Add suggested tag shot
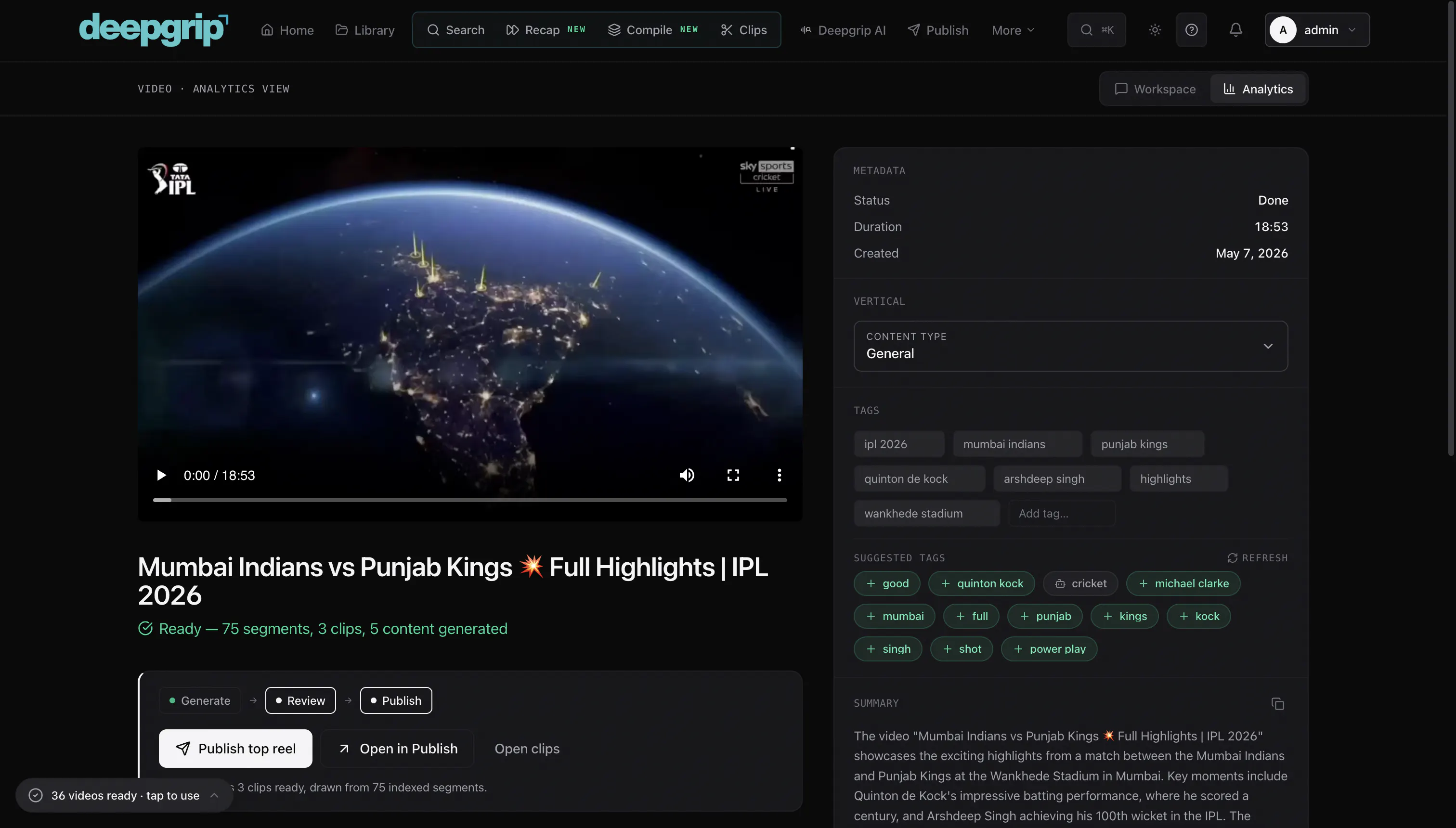Image resolution: width=1456 pixels, height=828 pixels. pos(961,648)
